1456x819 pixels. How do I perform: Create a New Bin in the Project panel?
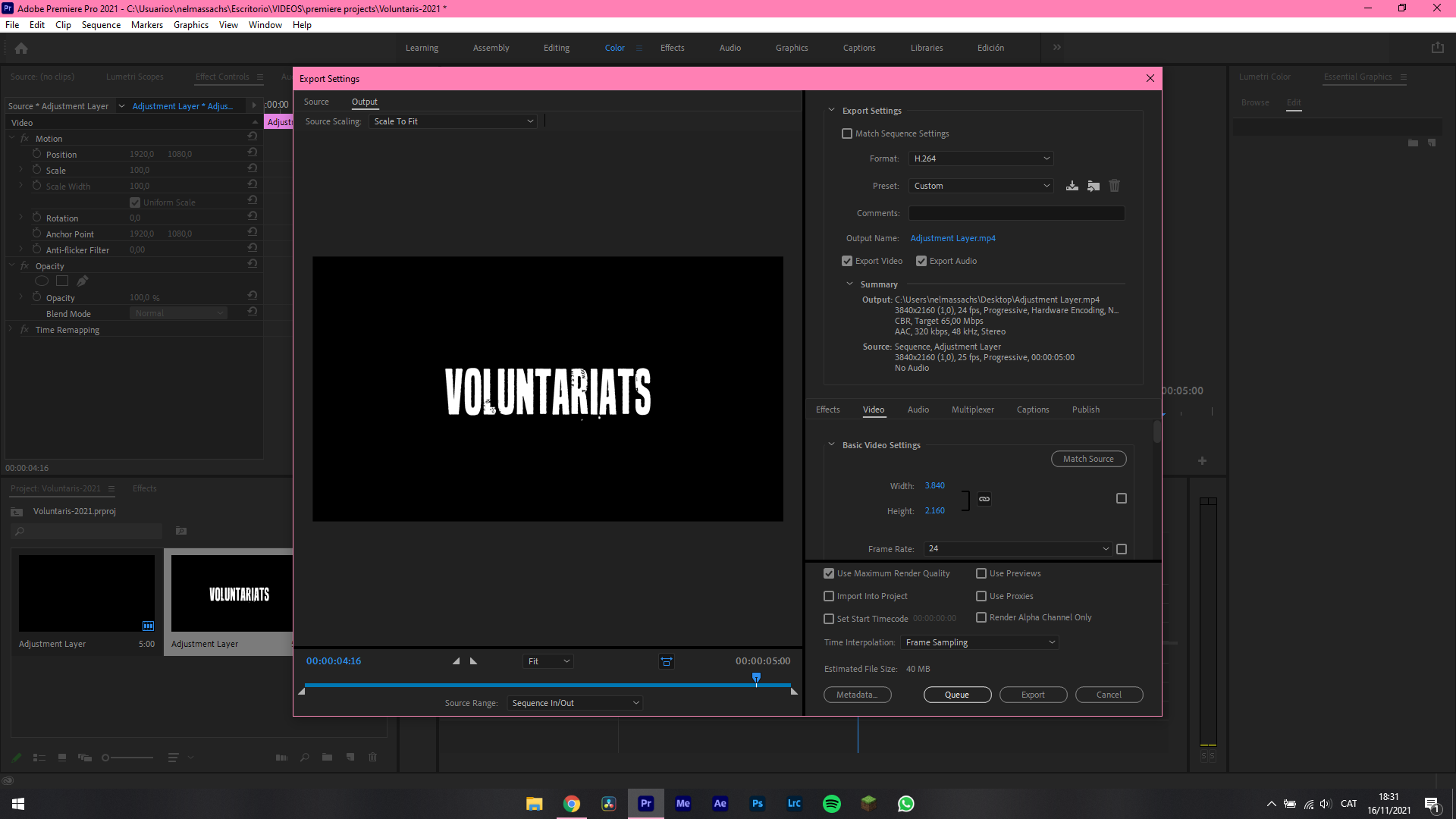click(x=327, y=757)
